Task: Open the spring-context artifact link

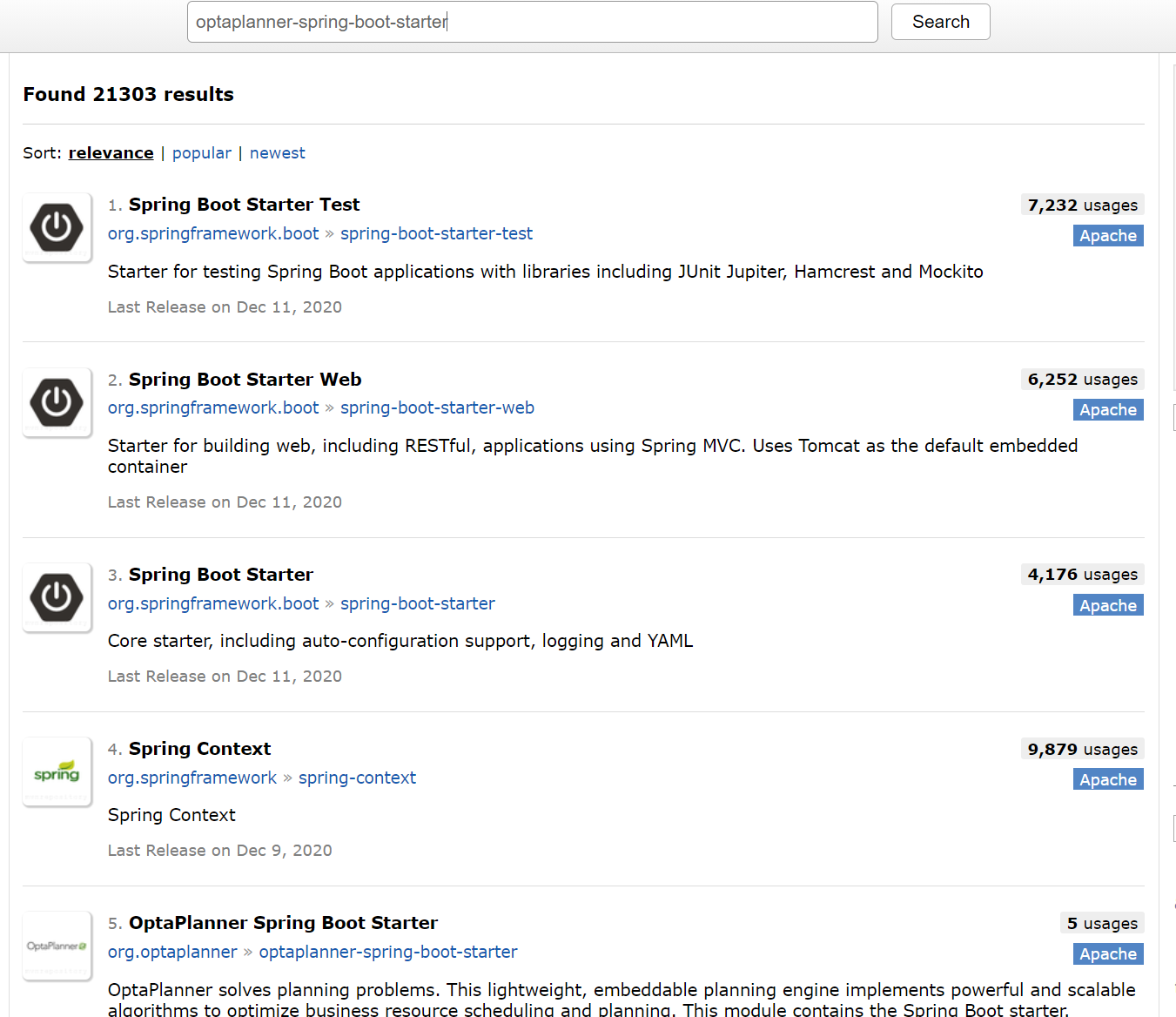Action: (357, 778)
